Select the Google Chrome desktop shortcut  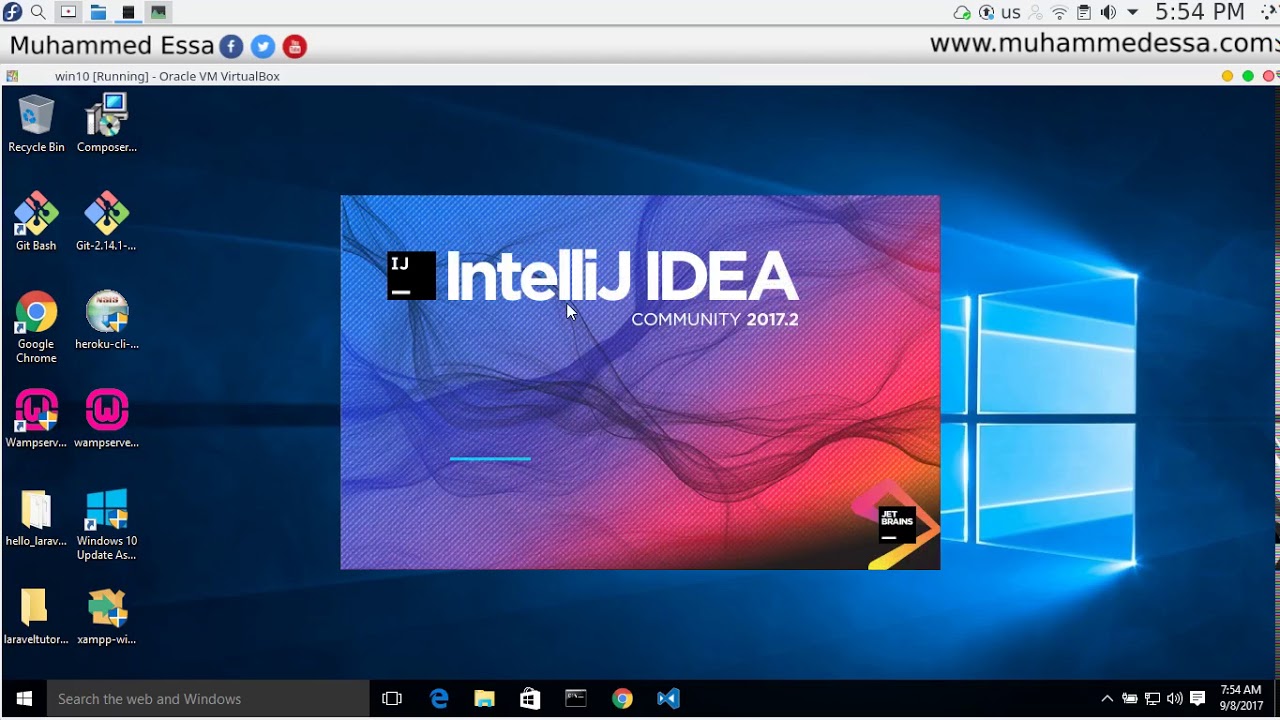36,327
